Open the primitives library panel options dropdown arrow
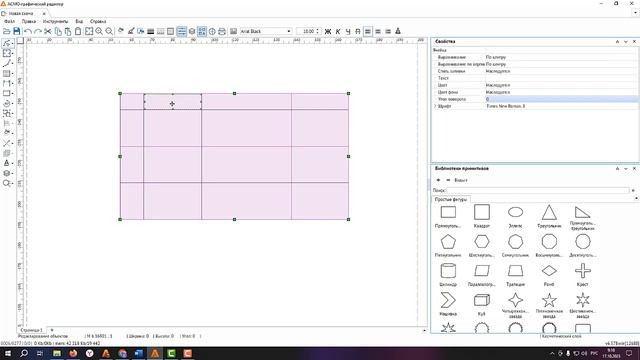This screenshot has height=360, width=640. [x=626, y=169]
